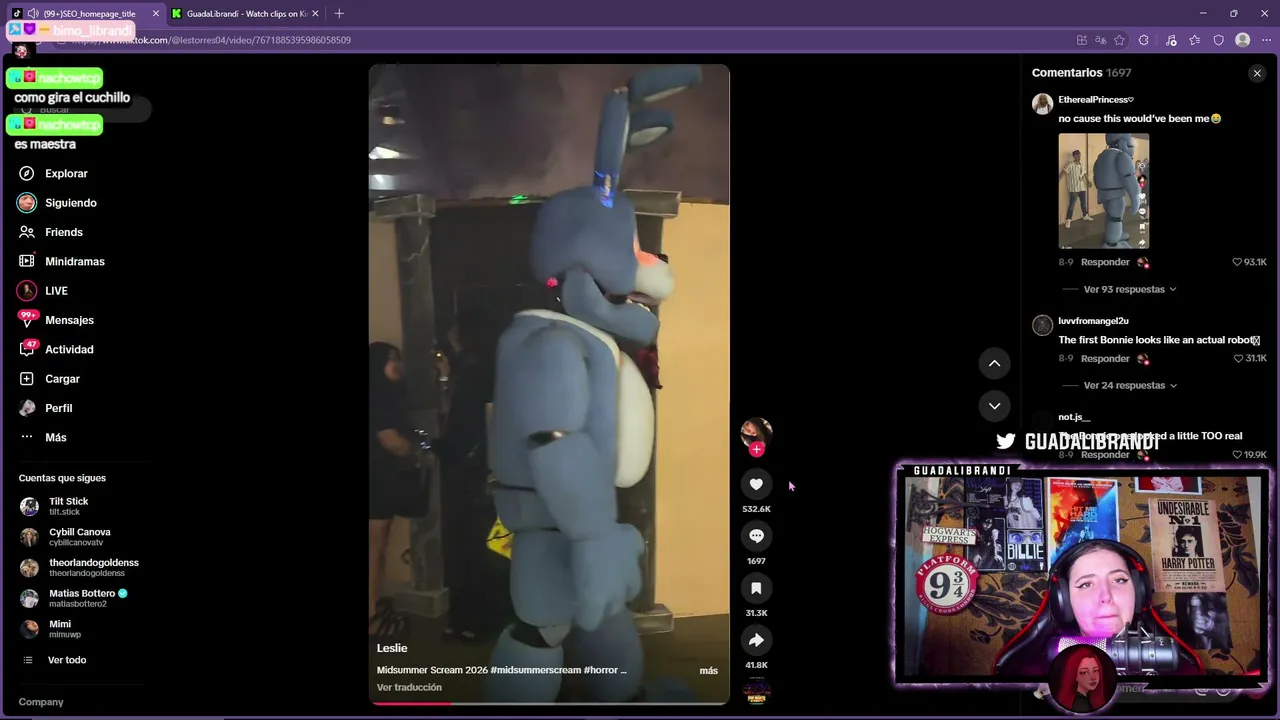Reply to EtherealPrincess's comment
Image resolution: width=1280 pixels, height=720 pixels.
(x=1105, y=262)
